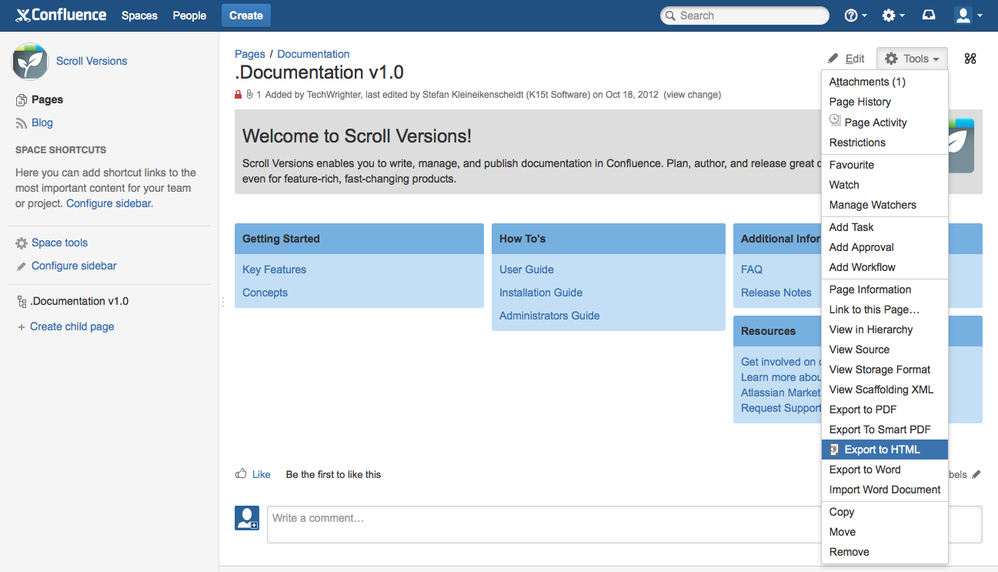The image size is (998, 572).
Task: Click the Configure sidebar pencil icon
Action: 21,266
